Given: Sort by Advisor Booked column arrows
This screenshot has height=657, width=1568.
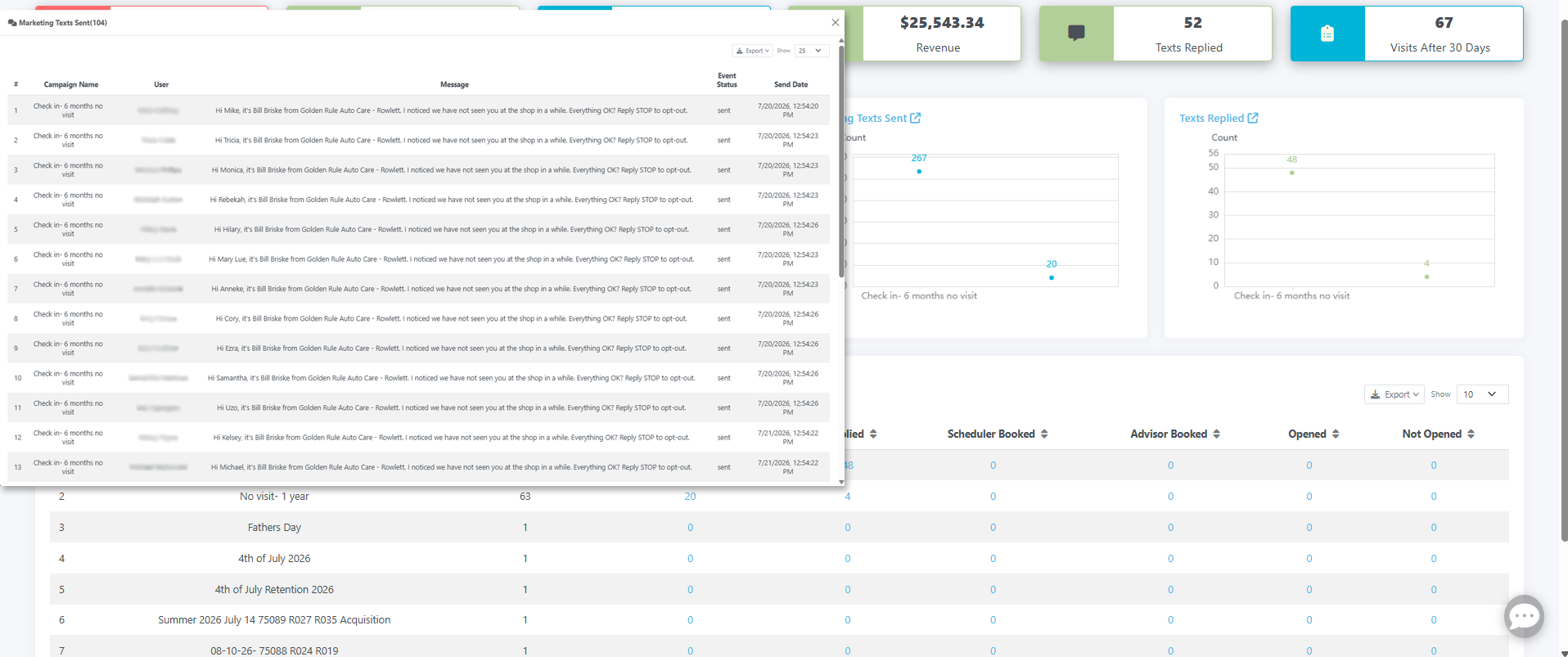Looking at the screenshot, I should pos(1217,434).
